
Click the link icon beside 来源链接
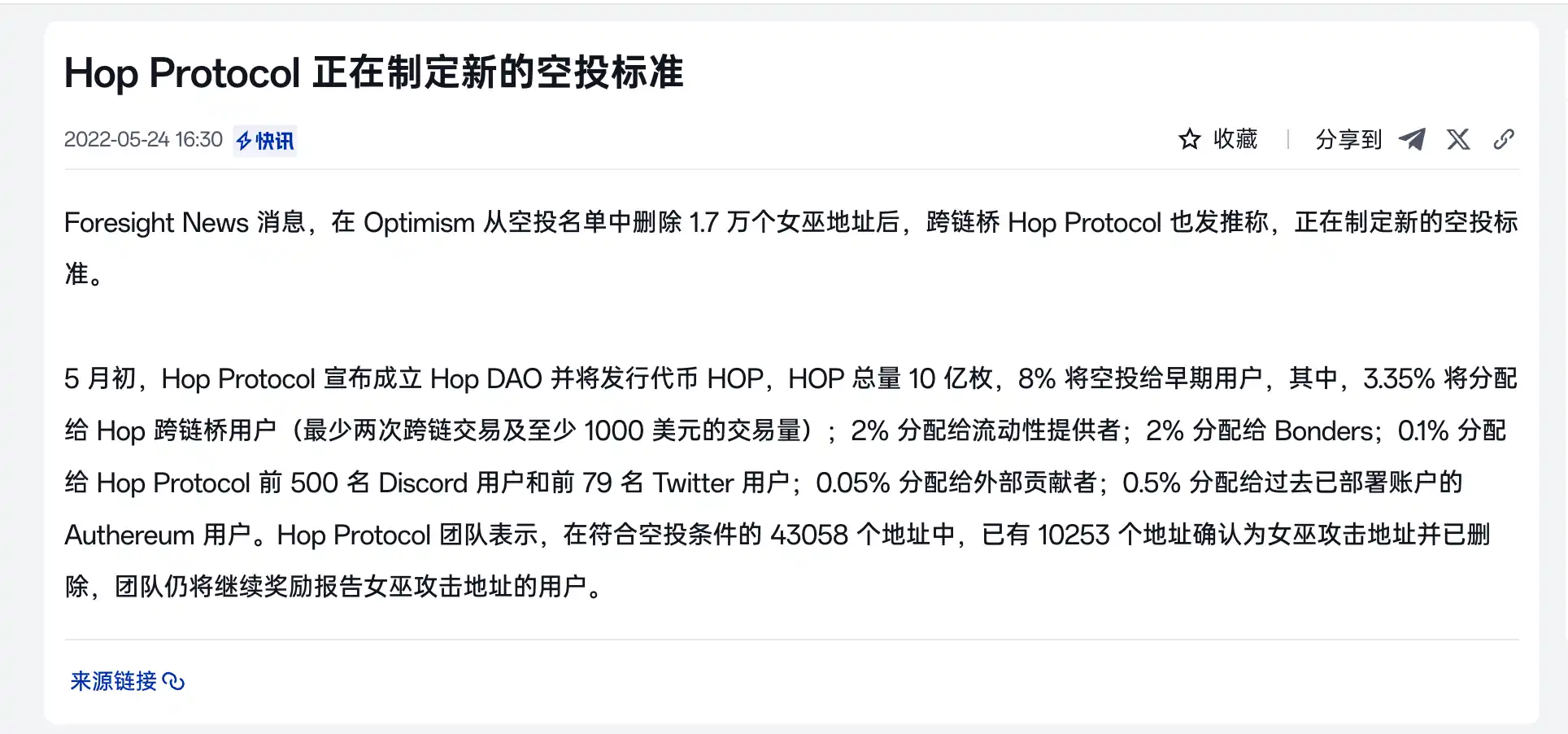click(174, 681)
